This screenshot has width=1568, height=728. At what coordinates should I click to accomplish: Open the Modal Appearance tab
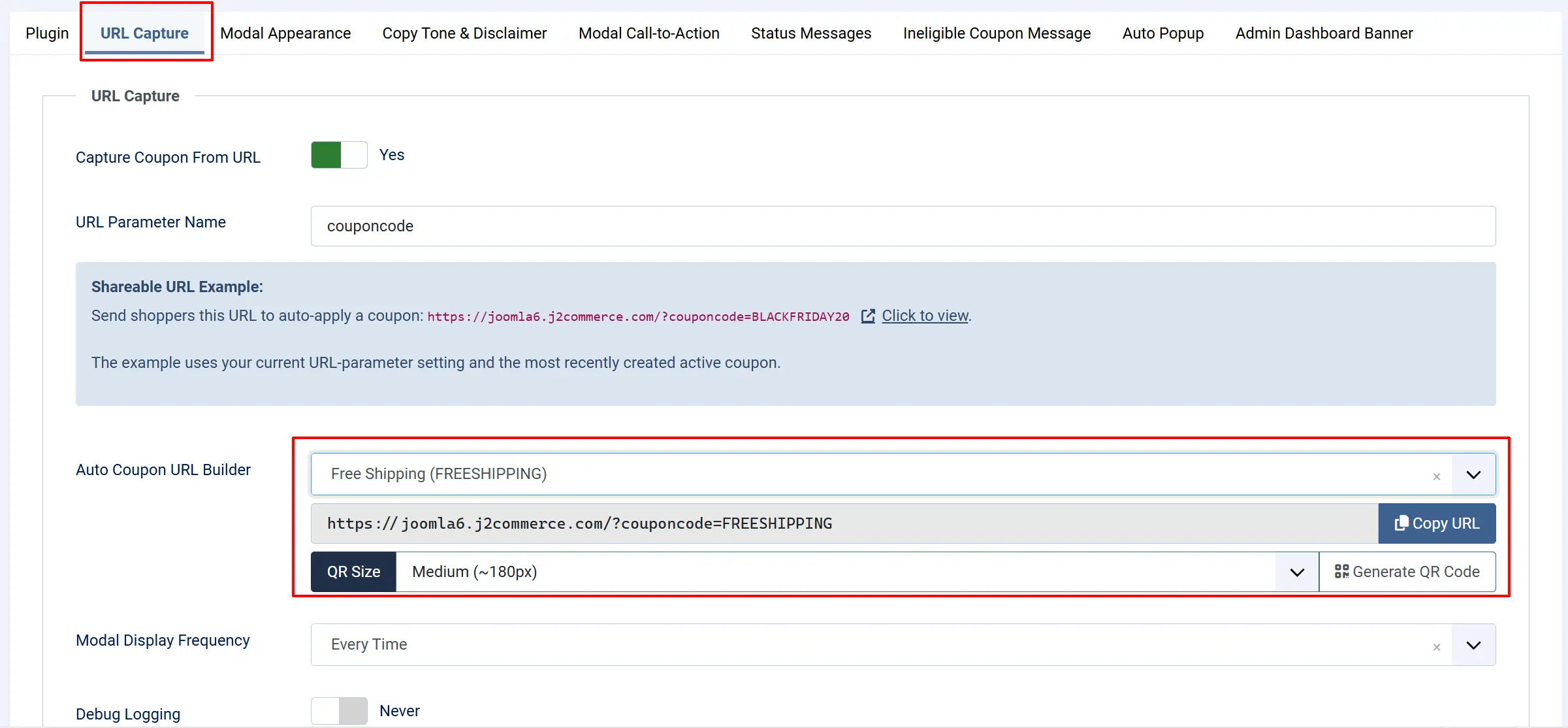[285, 33]
